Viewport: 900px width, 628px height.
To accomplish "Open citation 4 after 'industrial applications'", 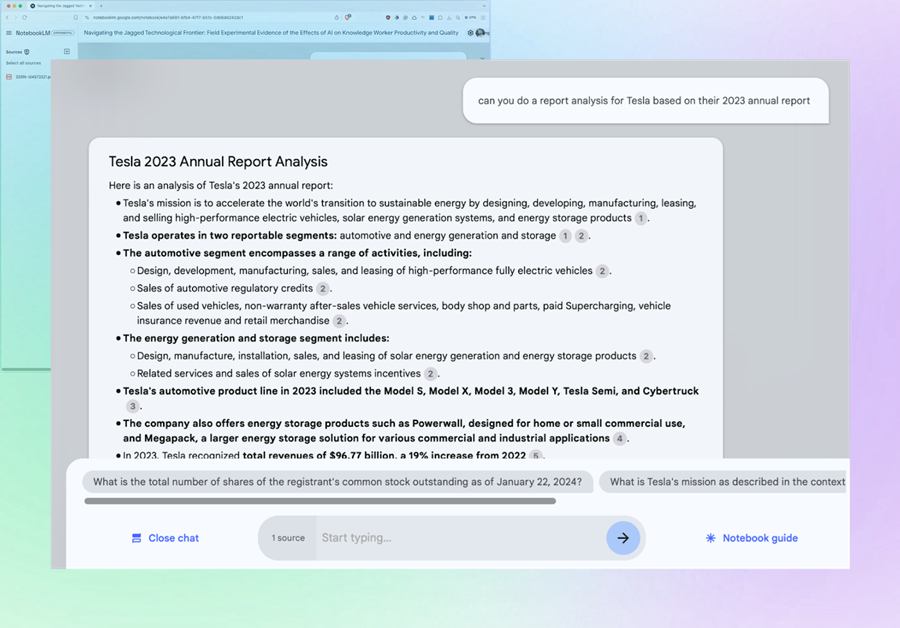I will click(x=619, y=439).
